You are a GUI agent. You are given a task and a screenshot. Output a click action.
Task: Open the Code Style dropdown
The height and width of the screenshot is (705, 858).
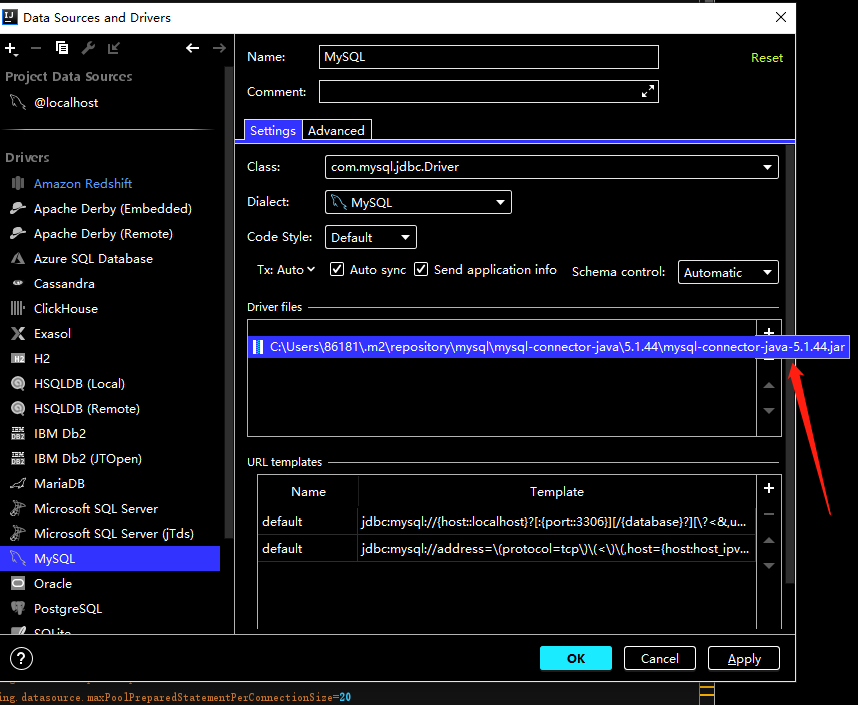point(370,237)
